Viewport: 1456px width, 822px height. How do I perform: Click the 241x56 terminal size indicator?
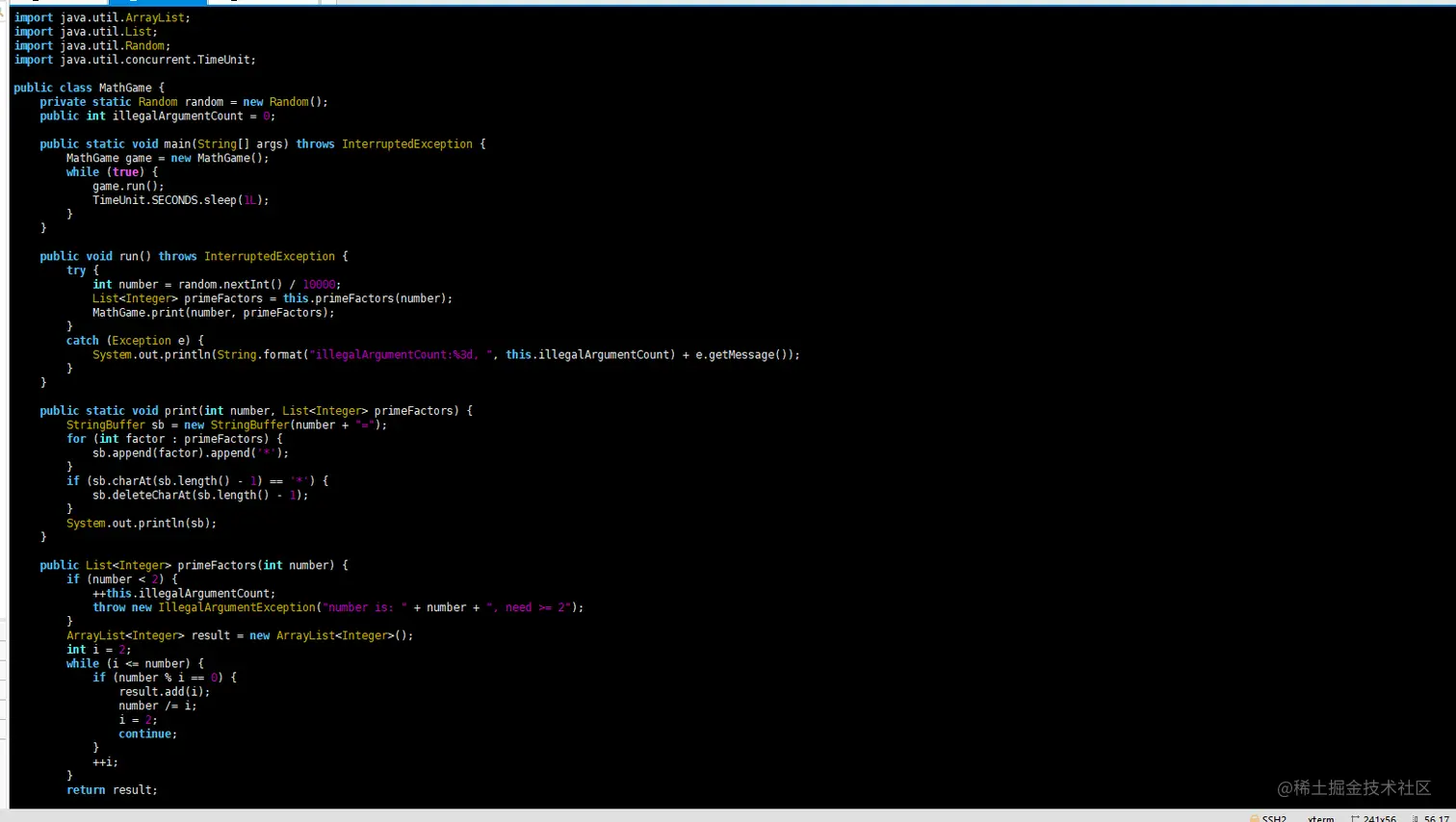coord(1373,817)
